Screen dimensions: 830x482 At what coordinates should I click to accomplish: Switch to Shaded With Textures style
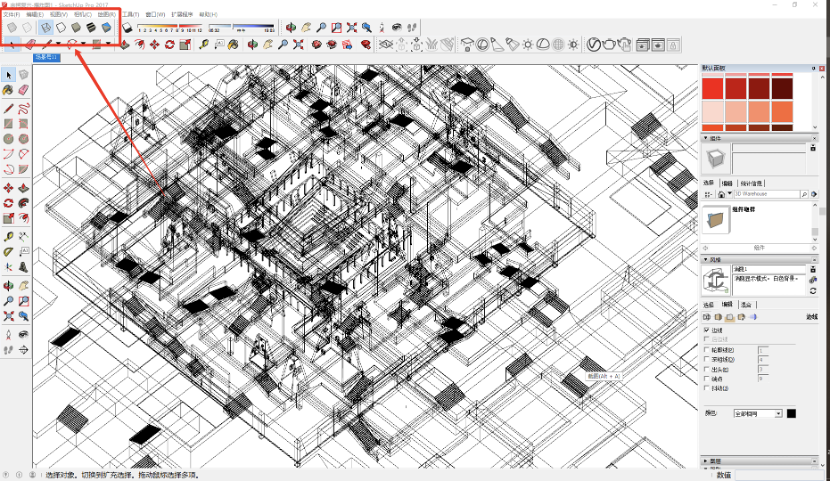(91, 27)
